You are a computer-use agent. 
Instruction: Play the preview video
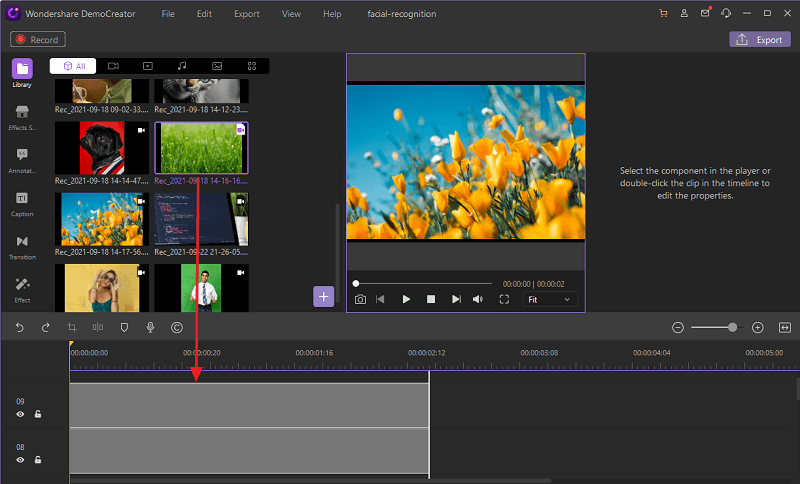[406, 299]
